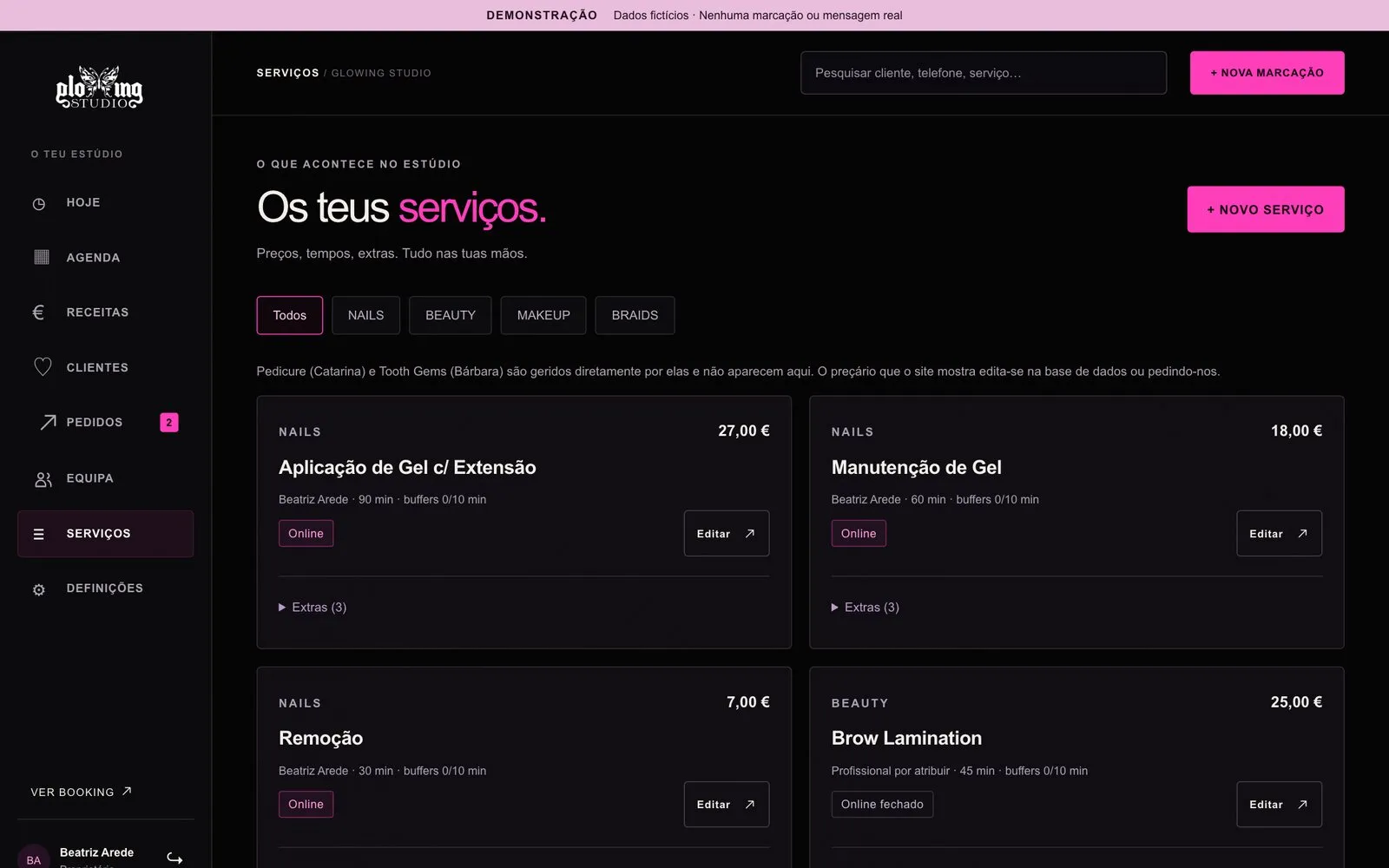Click the calendar grid icon for Agenda

tap(41, 257)
